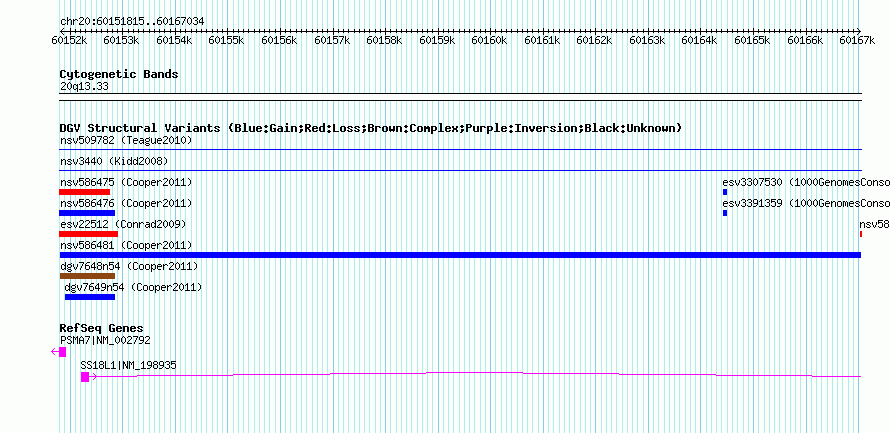Image resolution: width=890 pixels, height=433 pixels.
Task: Open nsv586476 (Cooper2011) label
Action: (126, 203)
